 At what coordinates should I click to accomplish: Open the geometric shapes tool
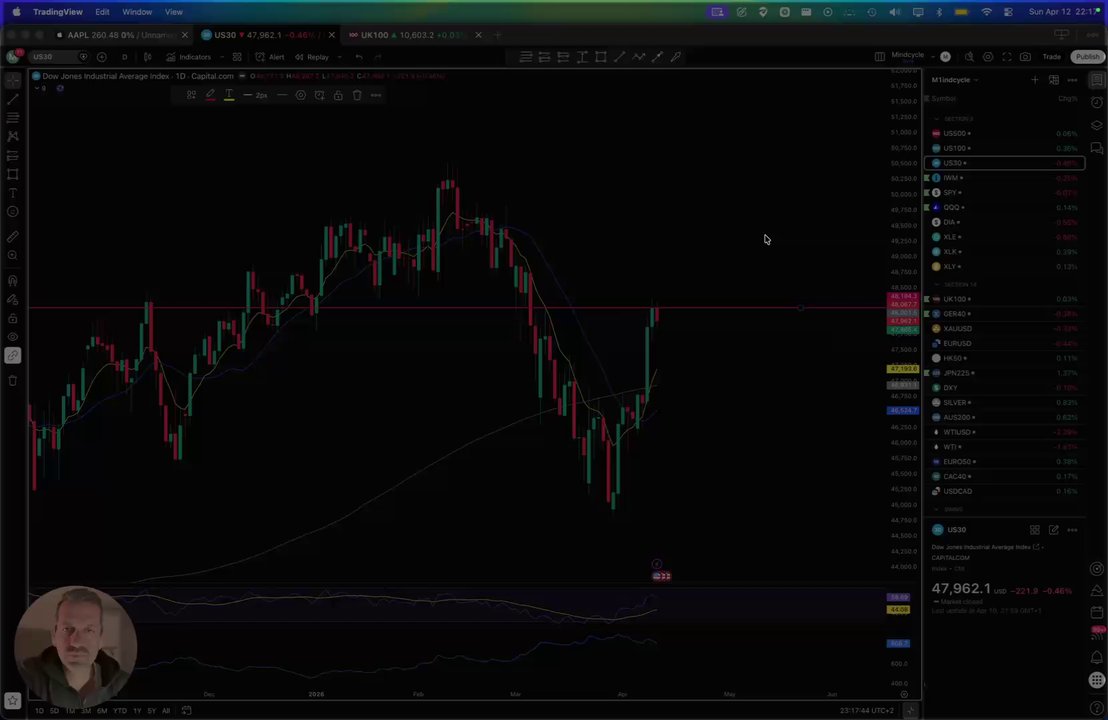[x=13, y=174]
